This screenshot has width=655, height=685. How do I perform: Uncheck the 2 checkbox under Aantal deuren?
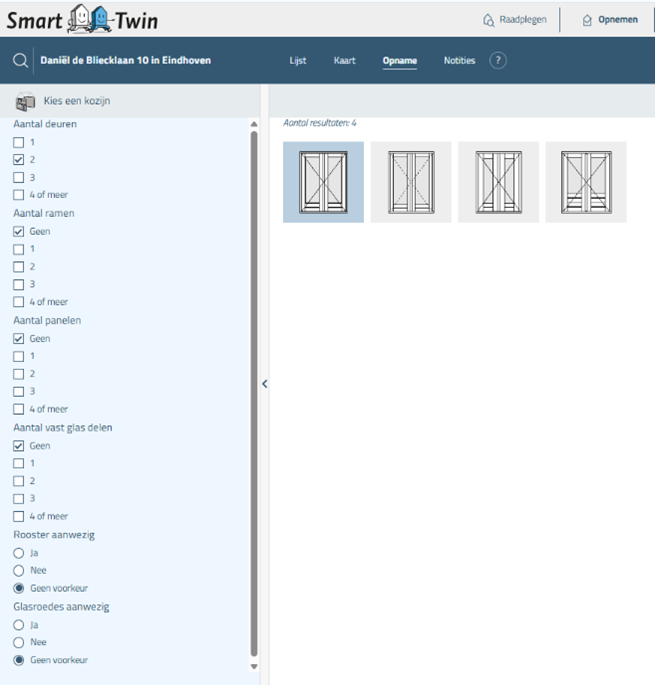click(18, 160)
